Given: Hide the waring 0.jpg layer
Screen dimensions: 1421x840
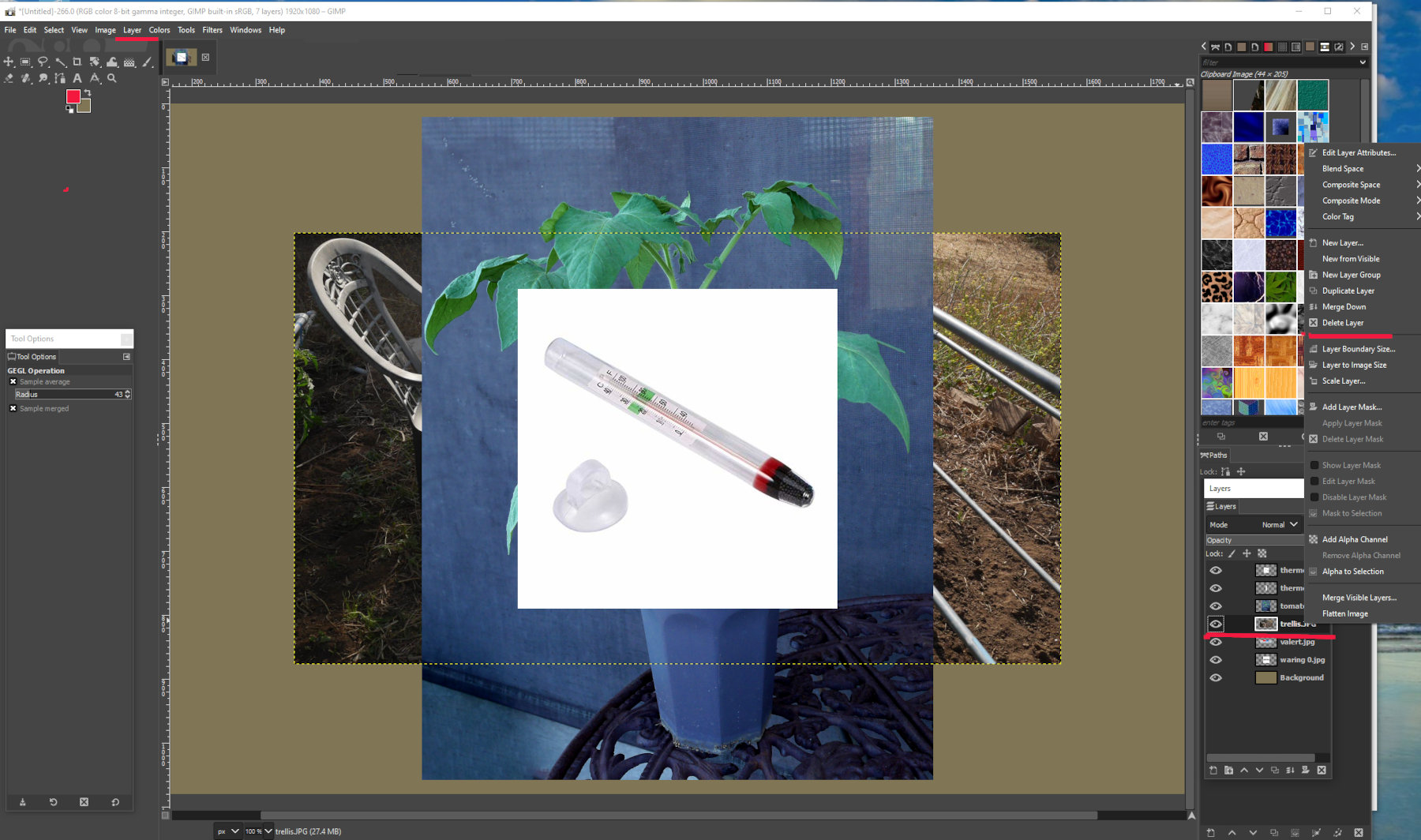Looking at the screenshot, I should click(x=1216, y=660).
